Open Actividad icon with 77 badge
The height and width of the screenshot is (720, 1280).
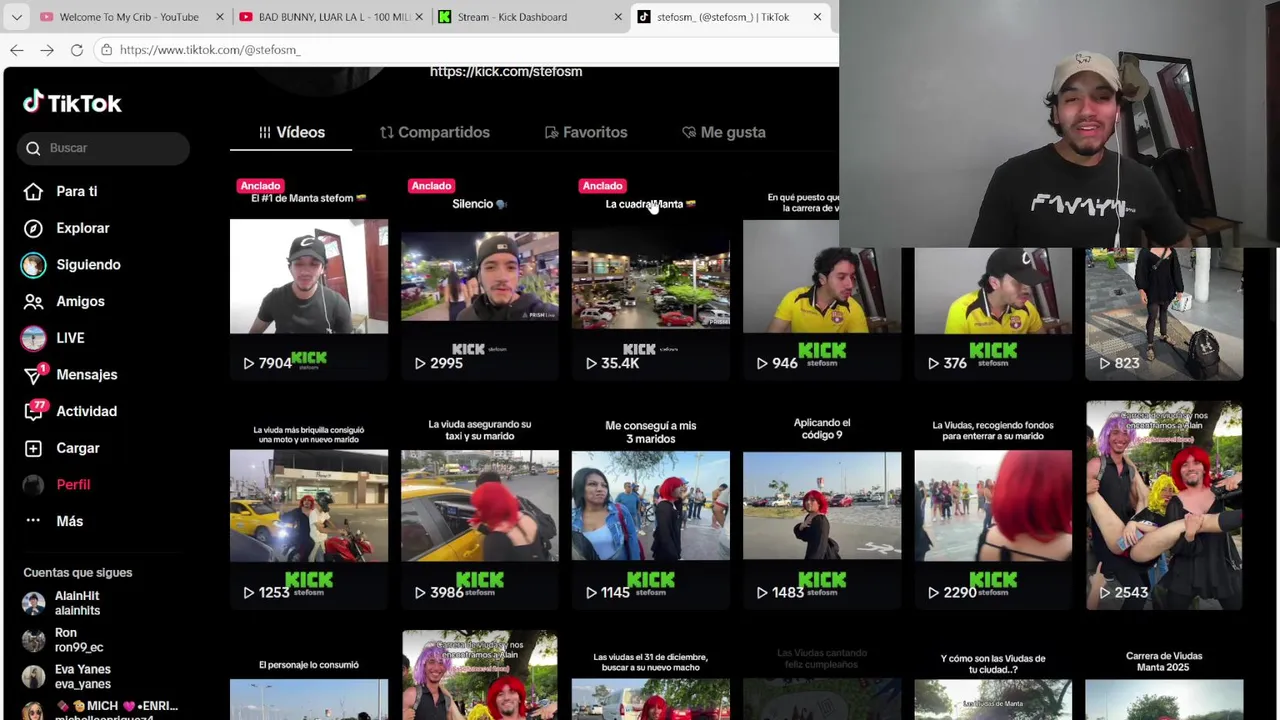point(34,411)
